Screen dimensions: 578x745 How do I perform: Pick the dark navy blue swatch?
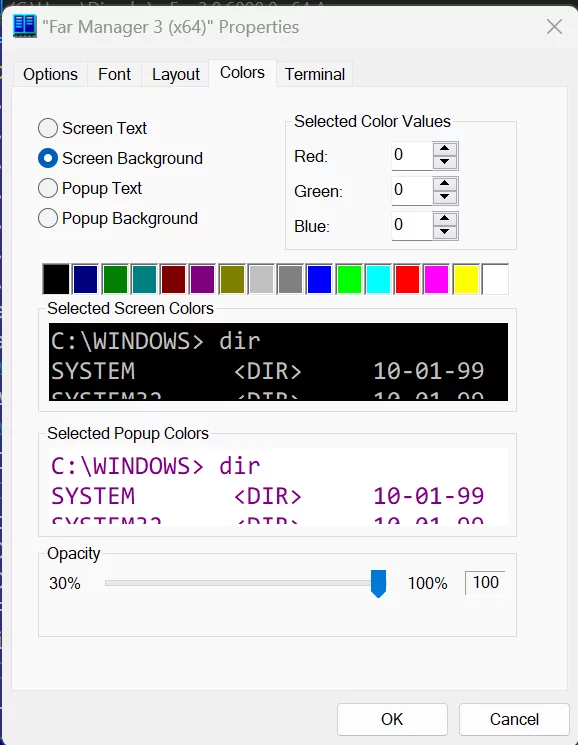pos(85,279)
